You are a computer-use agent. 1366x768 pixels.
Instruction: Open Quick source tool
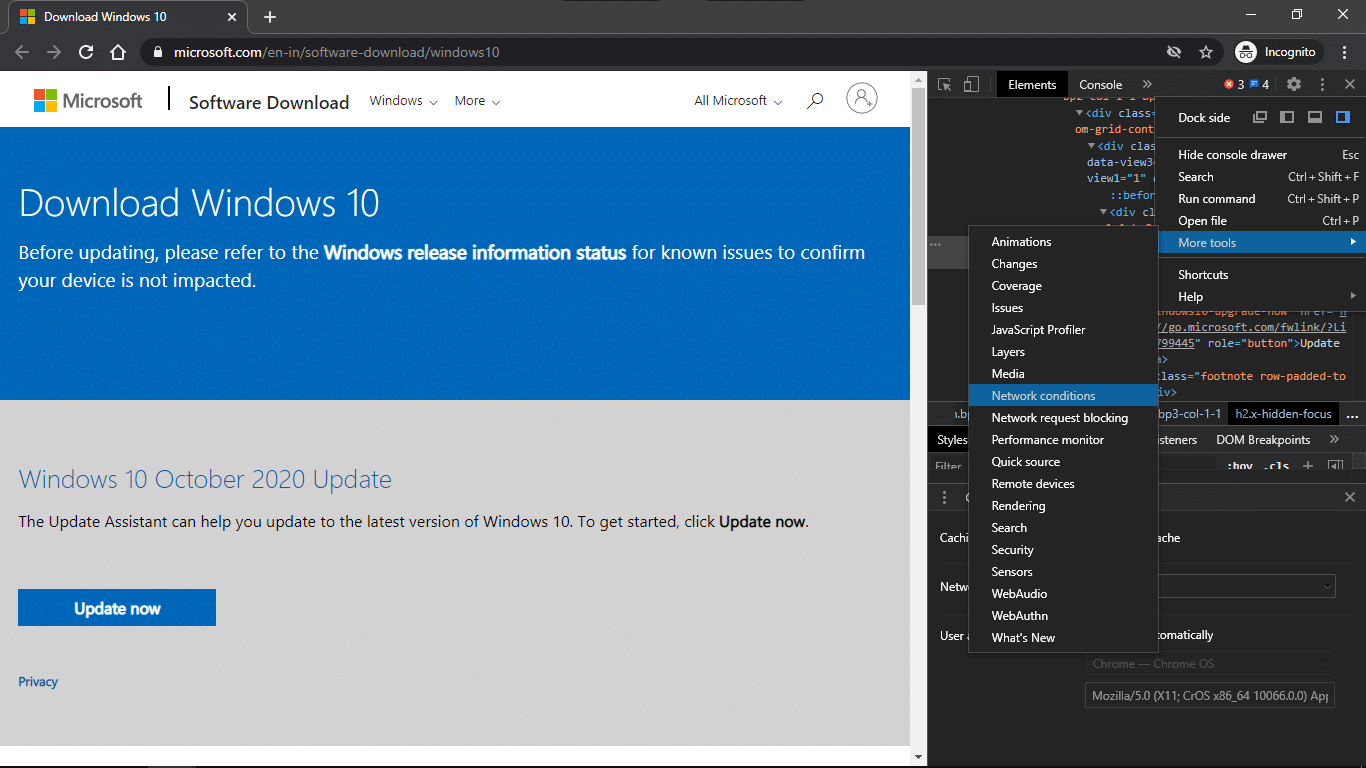coord(1063,462)
